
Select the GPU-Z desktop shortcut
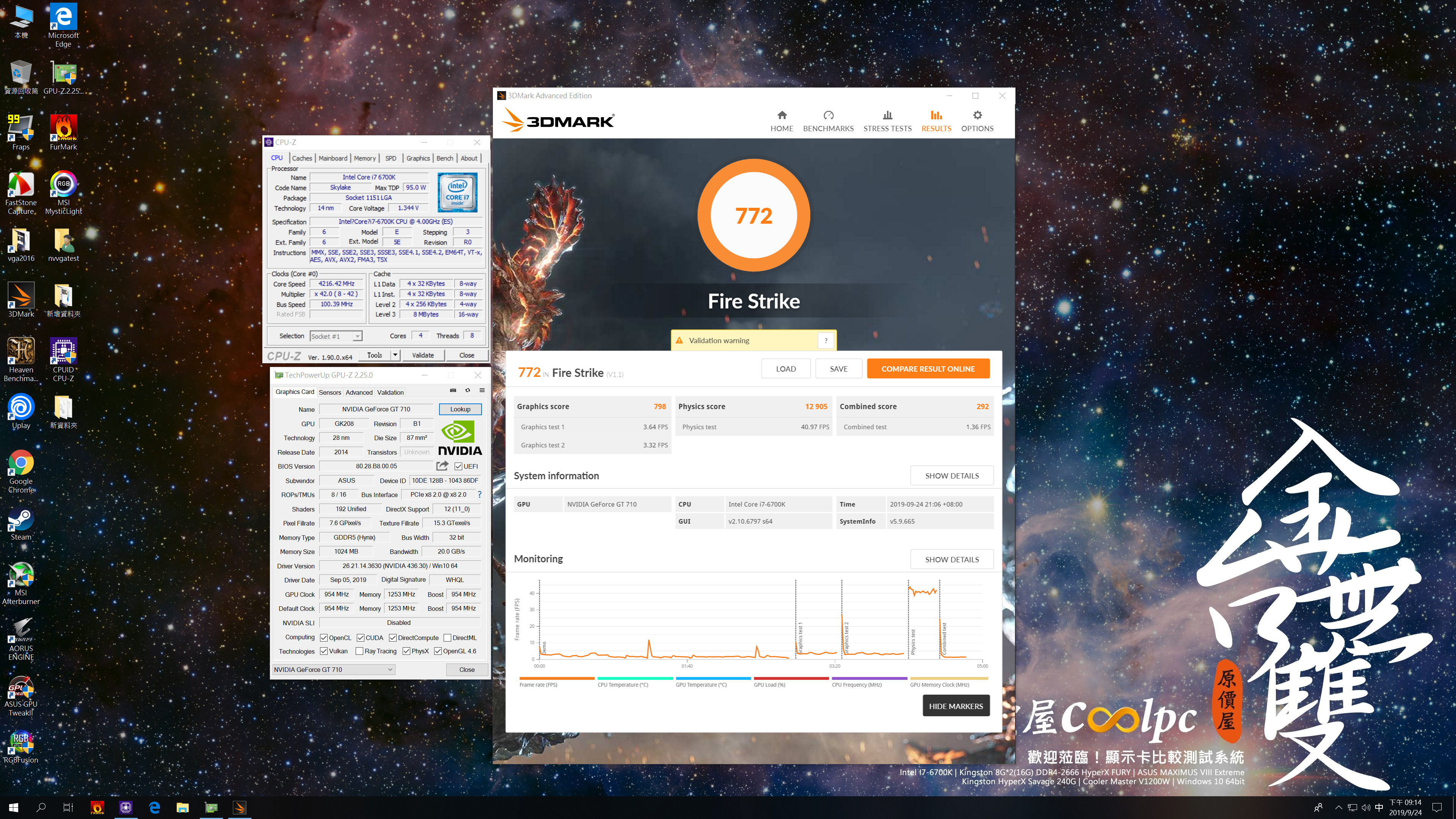point(63,77)
